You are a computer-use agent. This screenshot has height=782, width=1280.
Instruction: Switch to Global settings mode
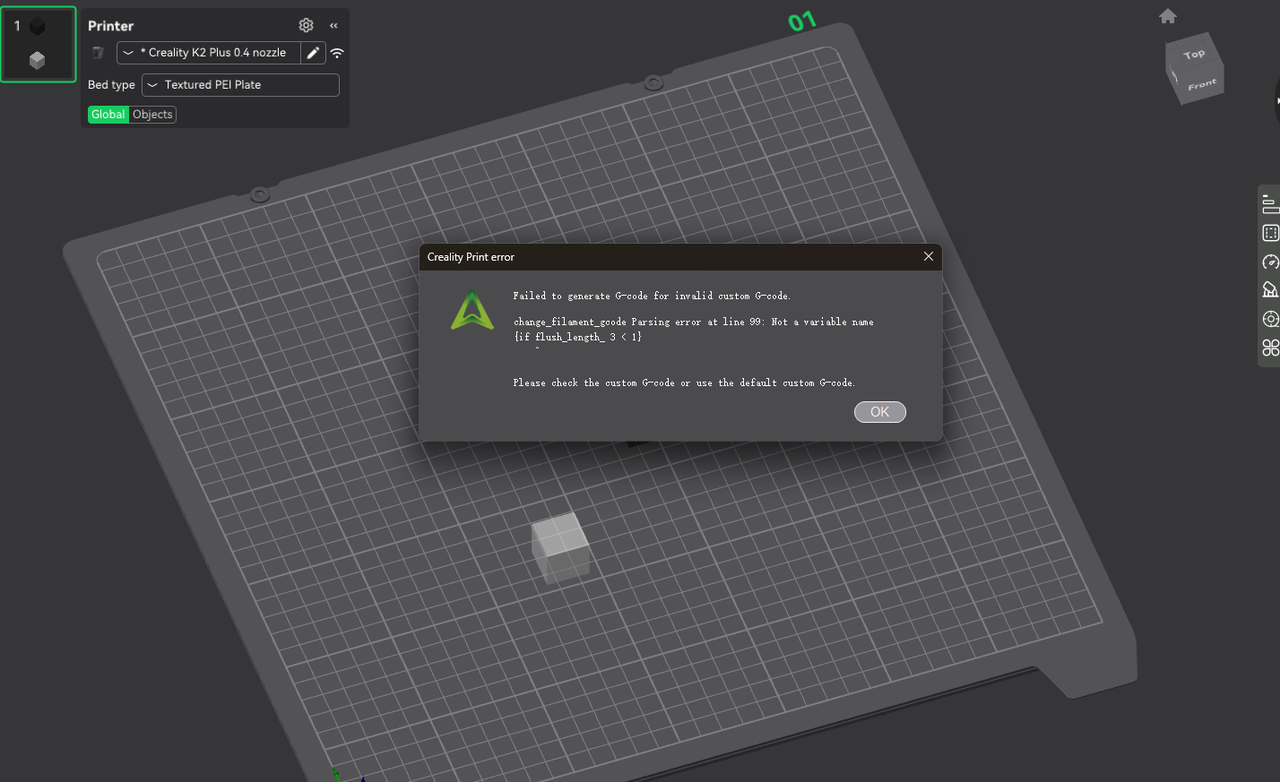(x=108, y=114)
